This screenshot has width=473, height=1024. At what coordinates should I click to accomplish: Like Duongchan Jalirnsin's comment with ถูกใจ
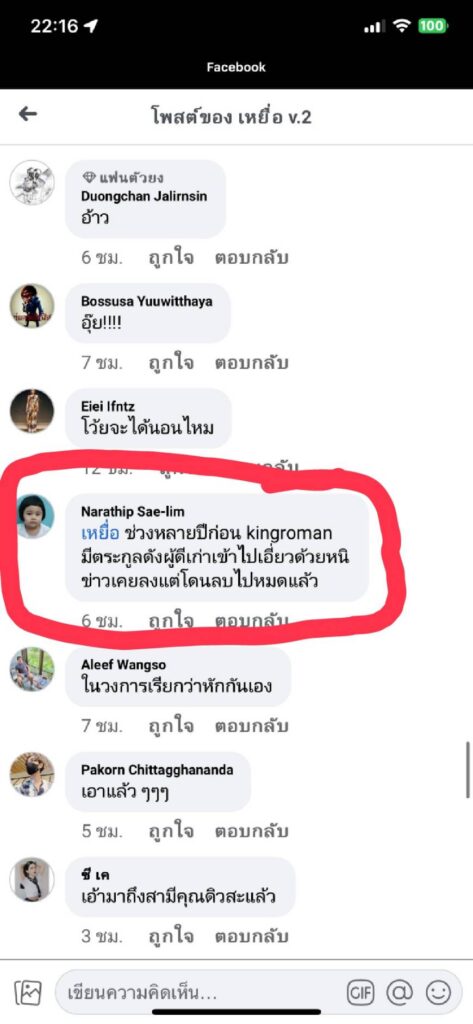[x=171, y=257]
